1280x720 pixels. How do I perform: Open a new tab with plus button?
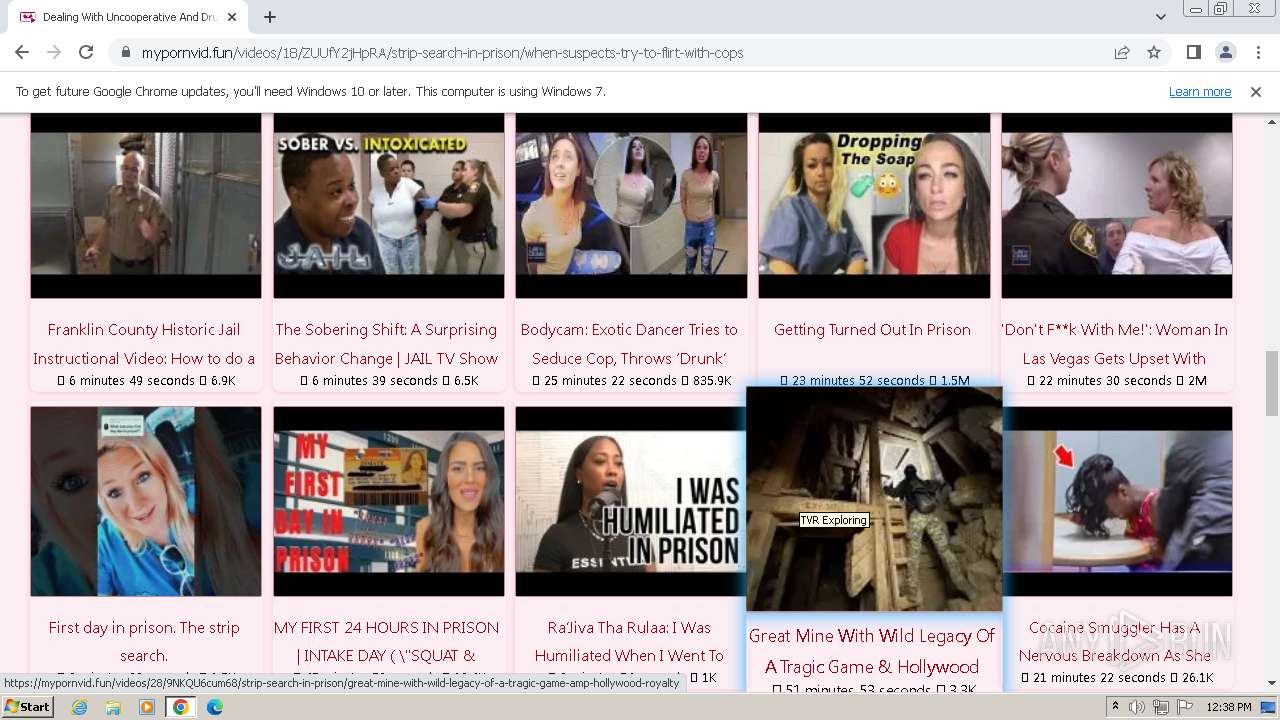(270, 17)
